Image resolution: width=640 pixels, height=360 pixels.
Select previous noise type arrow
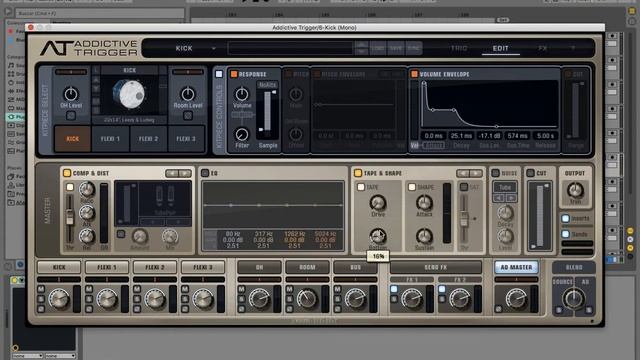499,198
